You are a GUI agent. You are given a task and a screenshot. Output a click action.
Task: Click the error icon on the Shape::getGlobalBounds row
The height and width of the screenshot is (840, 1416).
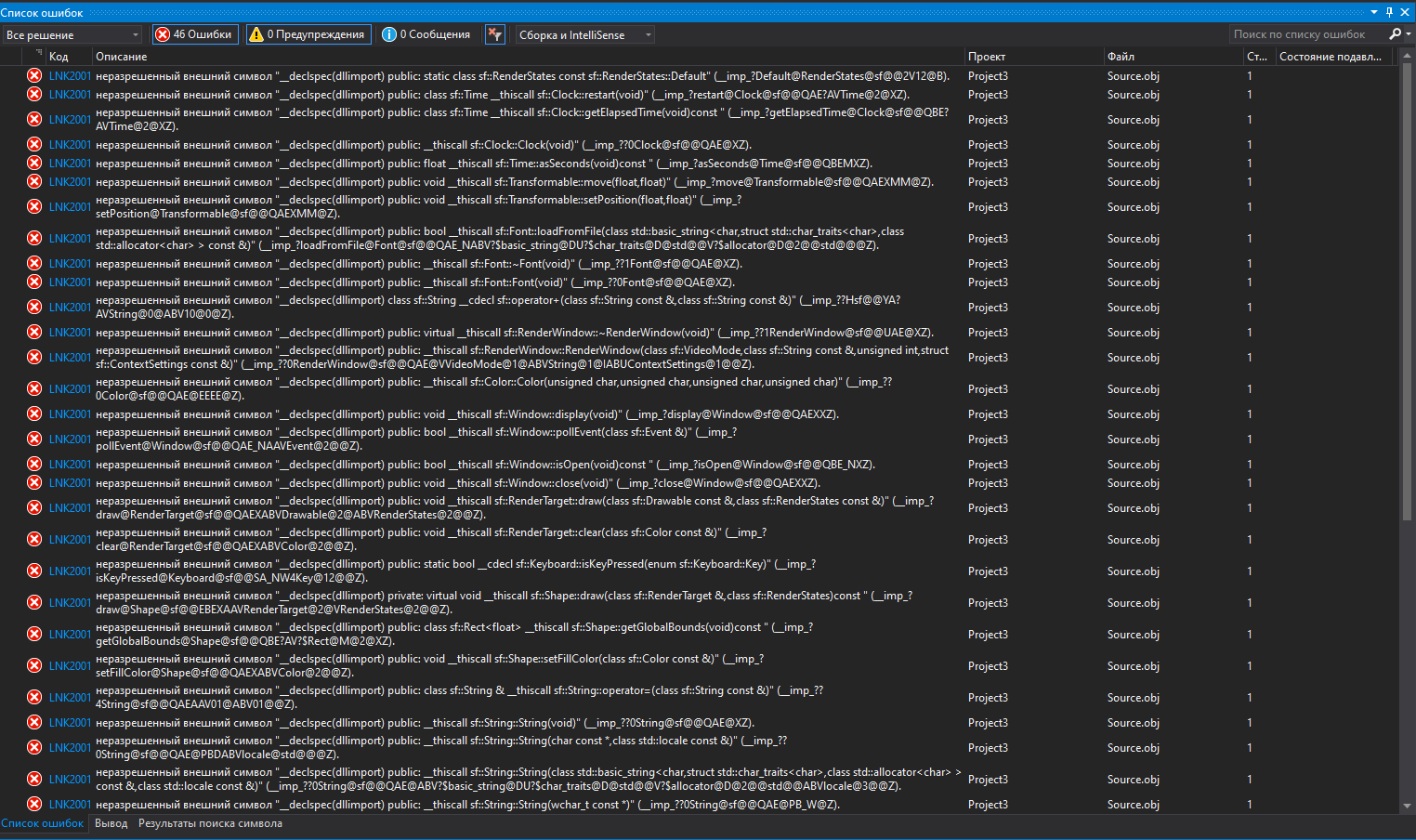point(34,634)
